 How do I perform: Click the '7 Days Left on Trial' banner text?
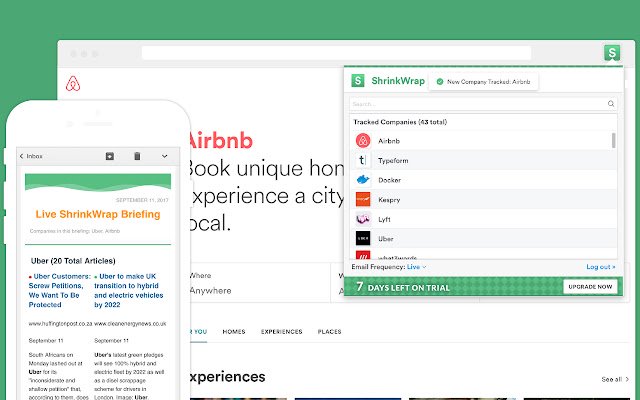[x=403, y=287]
